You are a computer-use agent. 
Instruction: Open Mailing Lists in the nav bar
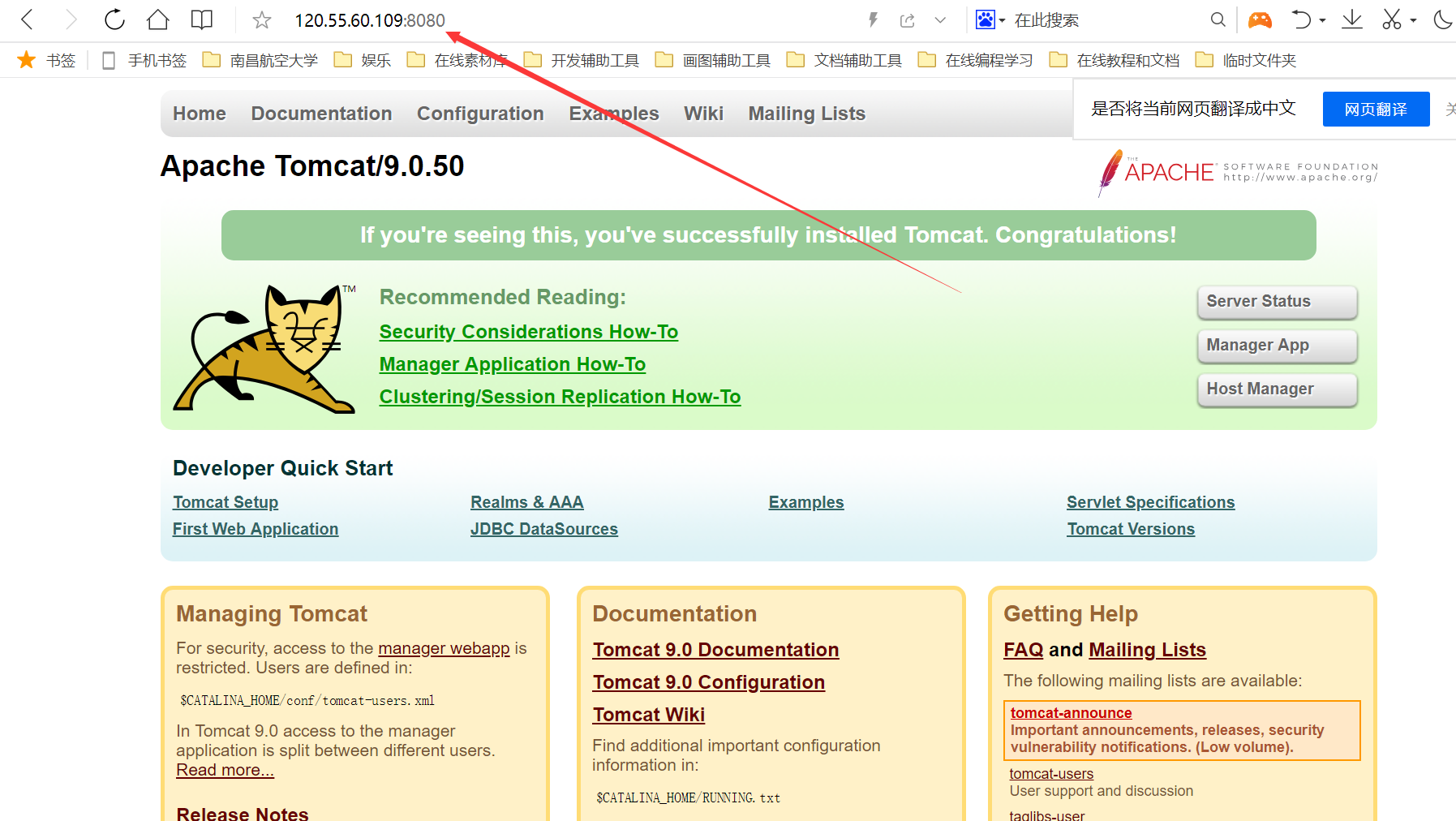point(807,114)
